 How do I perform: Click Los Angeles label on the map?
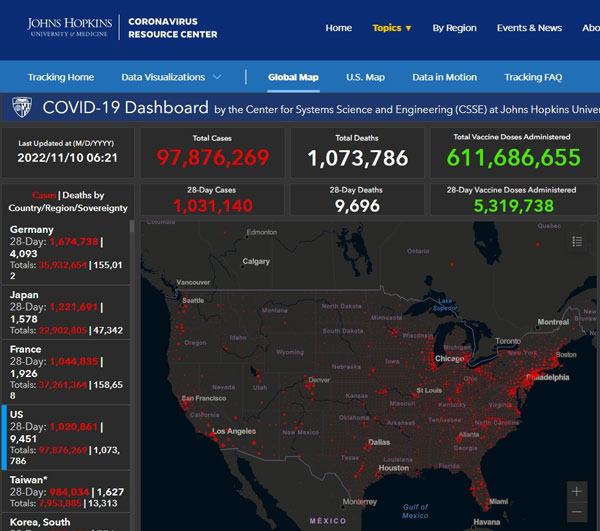coord(234,431)
